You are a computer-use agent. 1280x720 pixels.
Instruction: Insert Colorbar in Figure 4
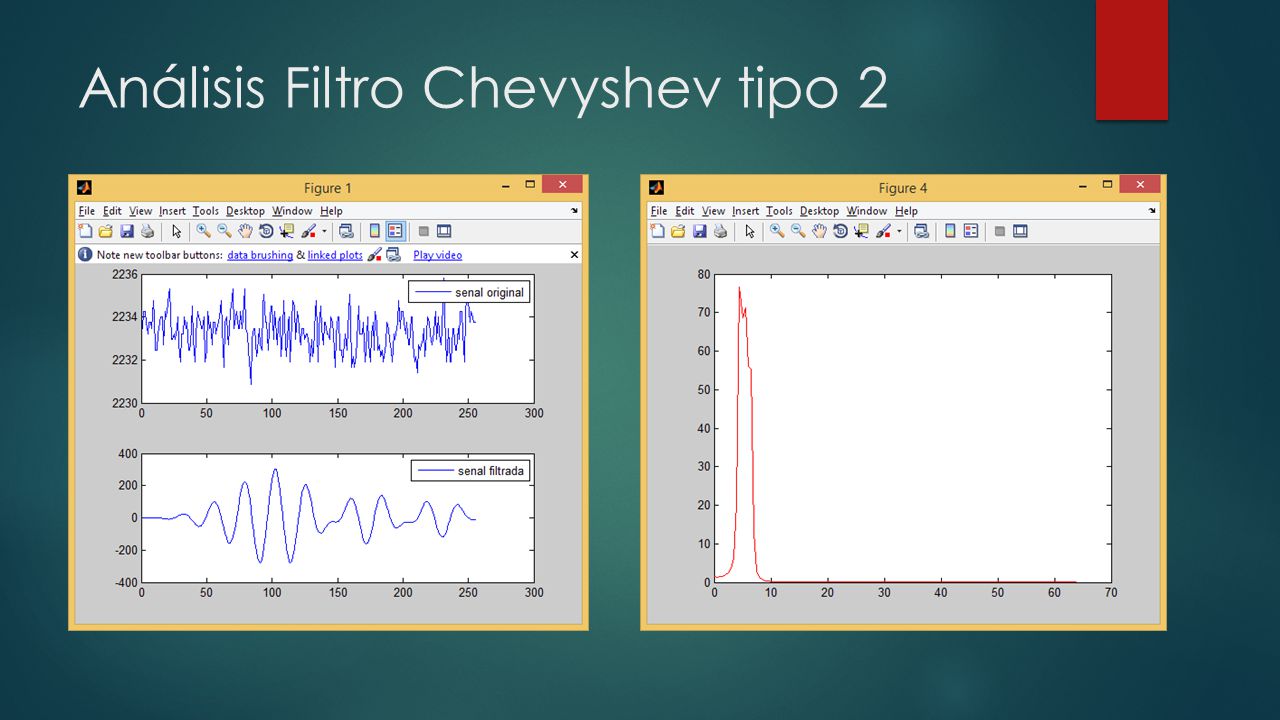point(950,231)
